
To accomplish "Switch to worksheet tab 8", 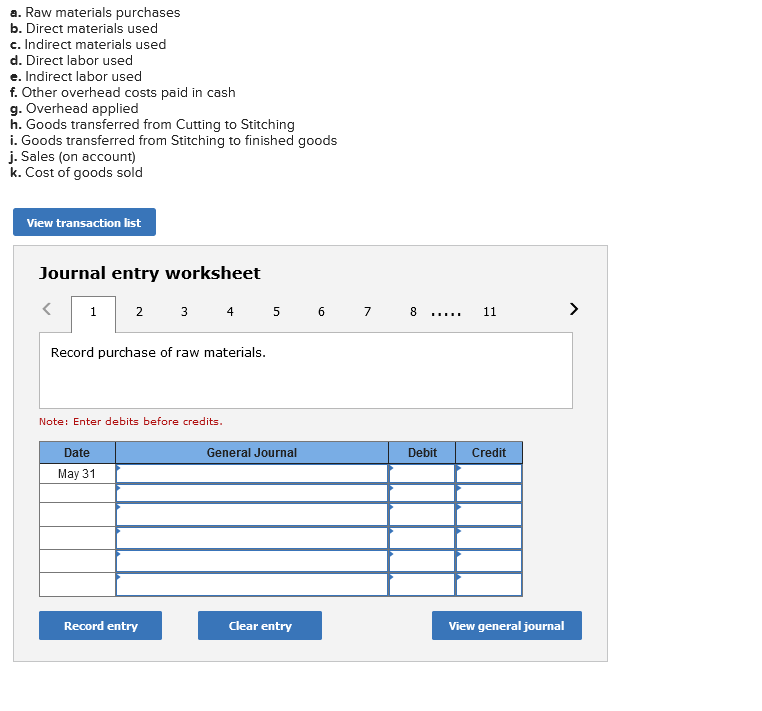I will pos(413,312).
